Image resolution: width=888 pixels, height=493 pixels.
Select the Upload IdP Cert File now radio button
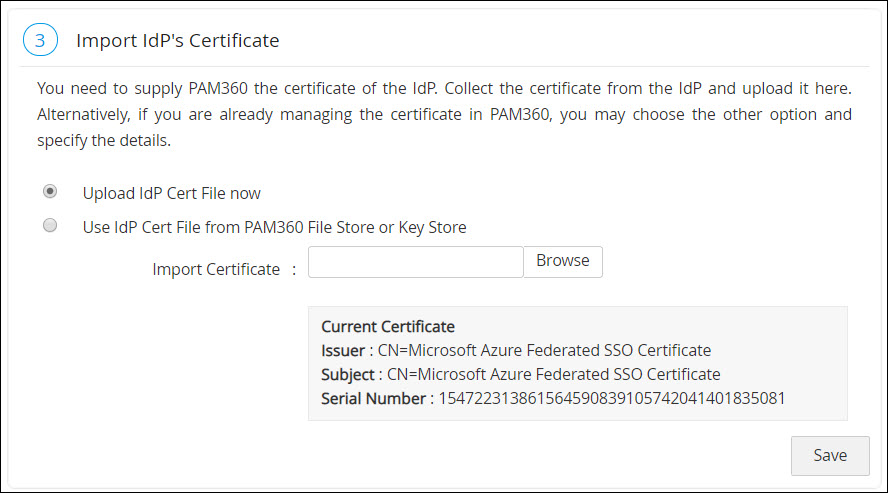[x=50, y=191]
